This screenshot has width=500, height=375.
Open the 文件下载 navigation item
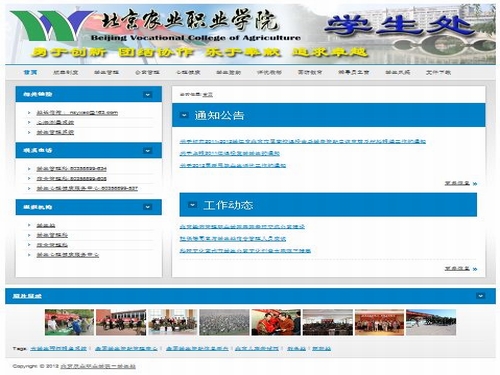pos(438,72)
